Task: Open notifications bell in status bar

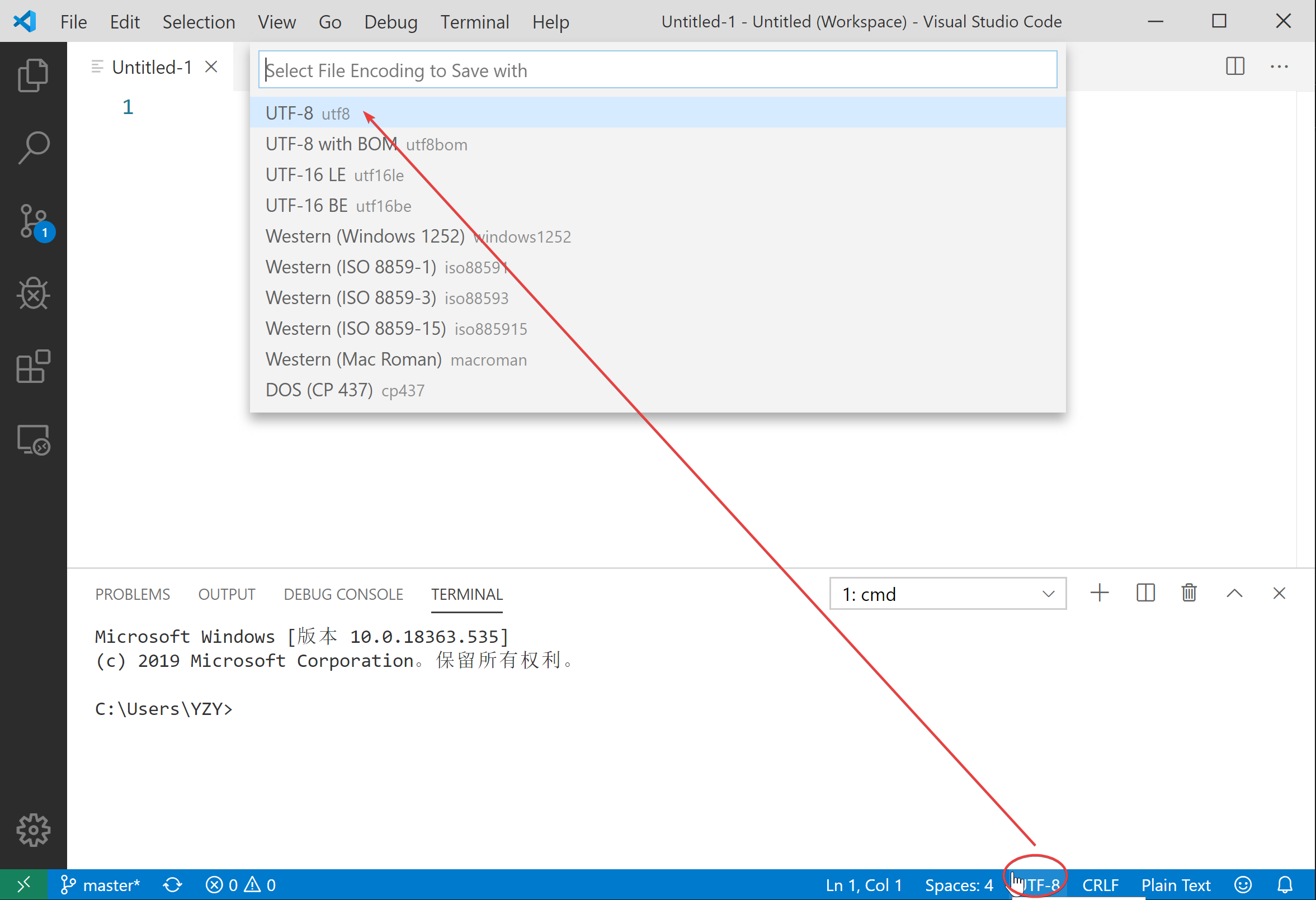Action: (x=1285, y=885)
